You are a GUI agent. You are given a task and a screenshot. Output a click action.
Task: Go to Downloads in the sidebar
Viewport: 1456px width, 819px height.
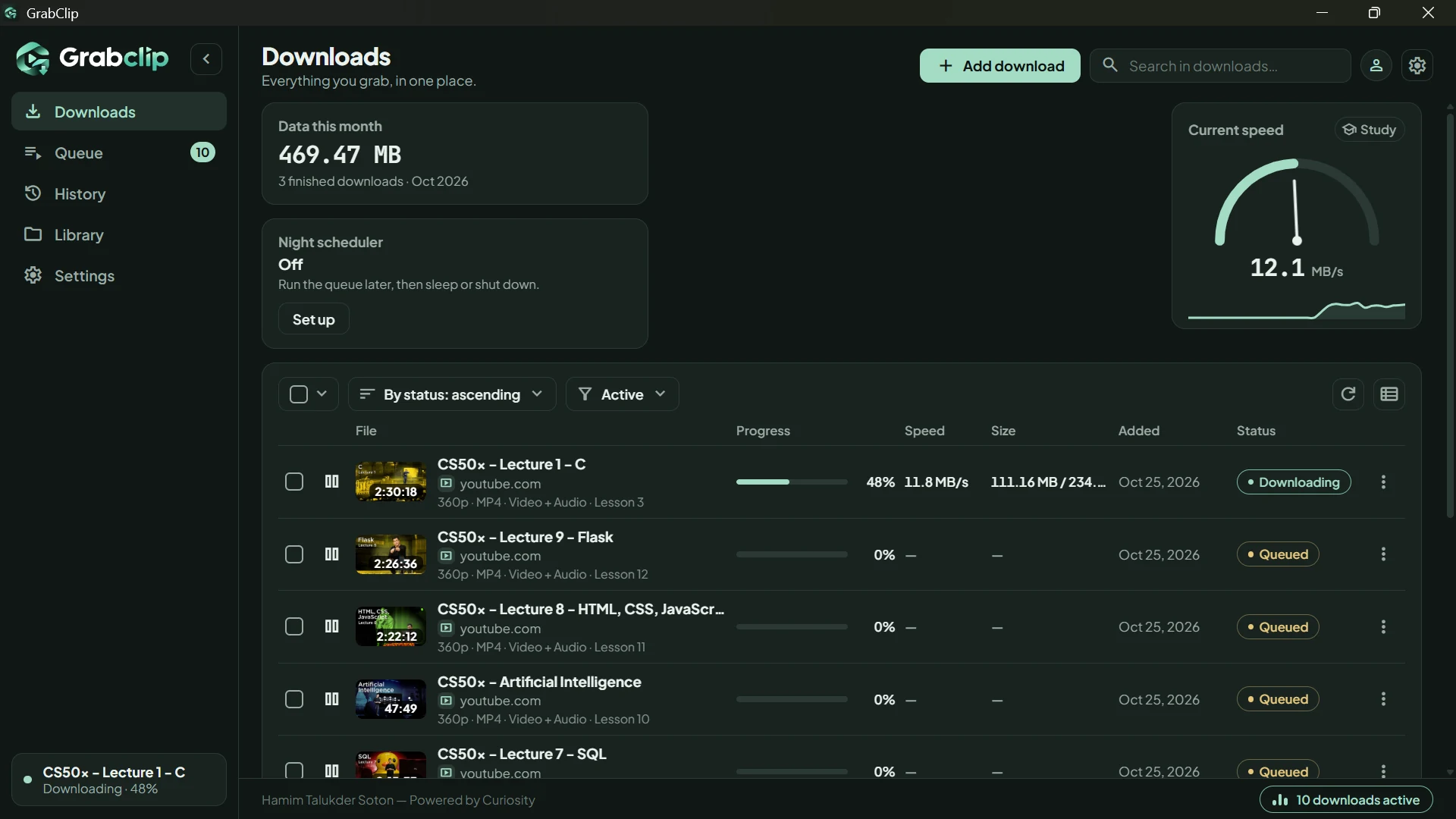(119, 111)
